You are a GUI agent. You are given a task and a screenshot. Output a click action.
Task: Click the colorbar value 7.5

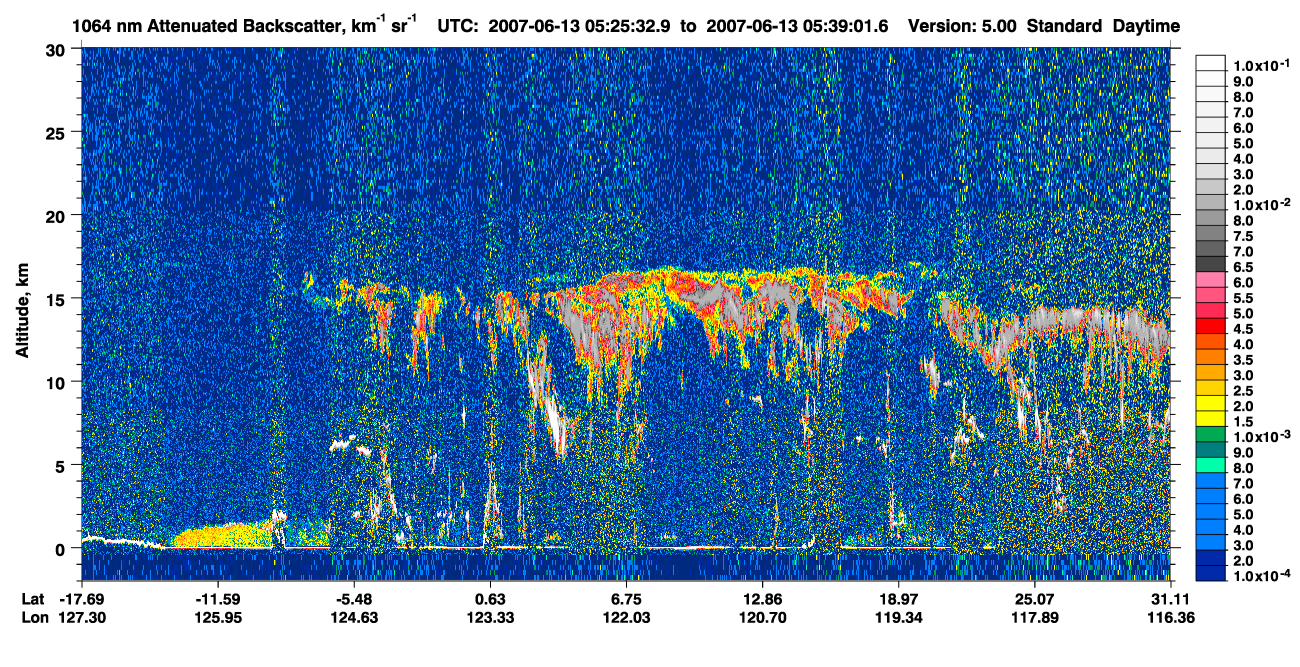1244,238
